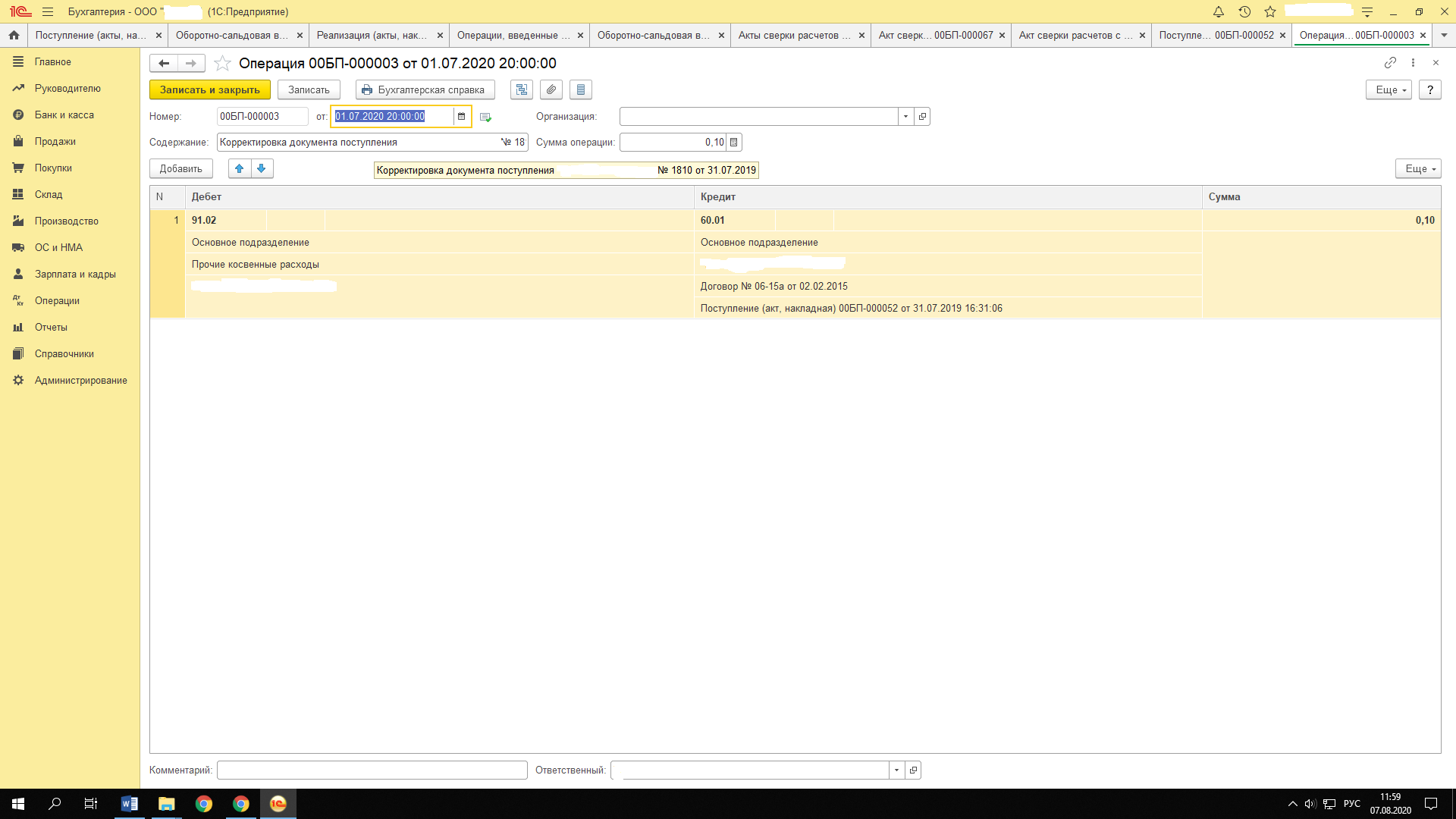
Task: Switch to tab Акты сверки расчетов
Action: (794, 35)
